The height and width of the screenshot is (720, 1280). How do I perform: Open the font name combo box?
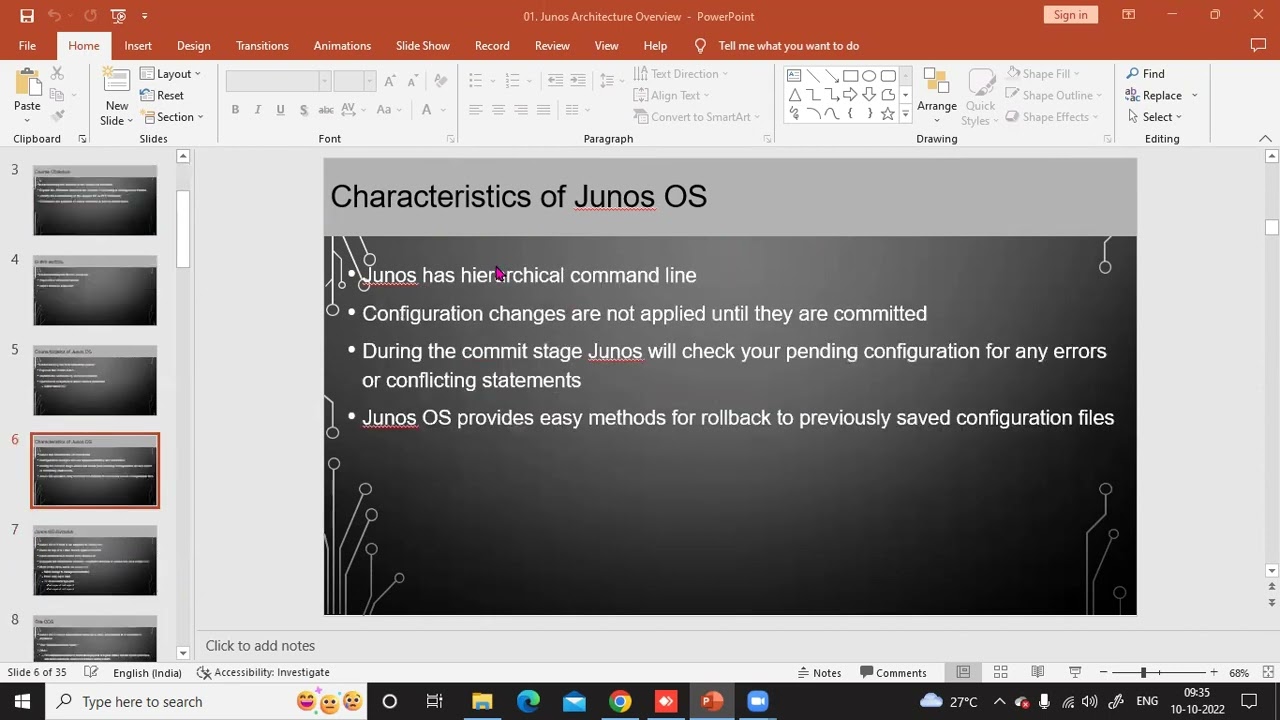[x=278, y=81]
